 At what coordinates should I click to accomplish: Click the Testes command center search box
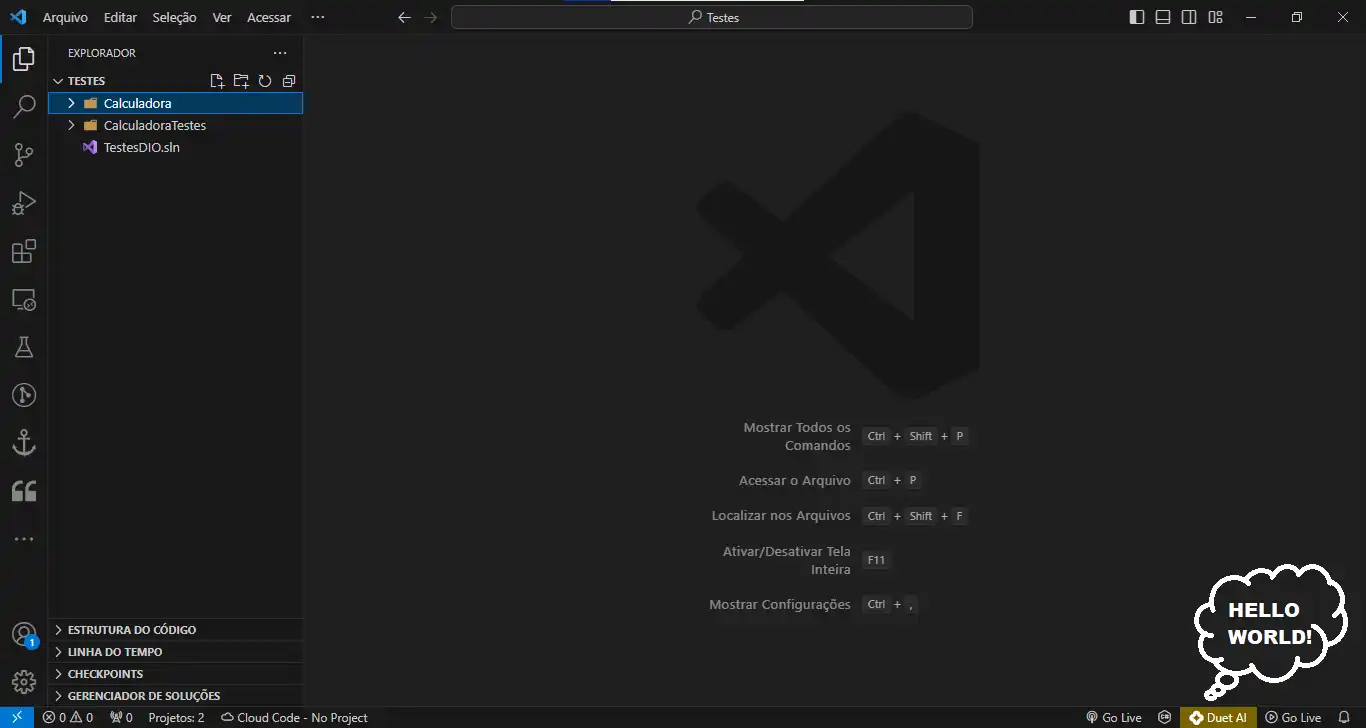(x=712, y=17)
